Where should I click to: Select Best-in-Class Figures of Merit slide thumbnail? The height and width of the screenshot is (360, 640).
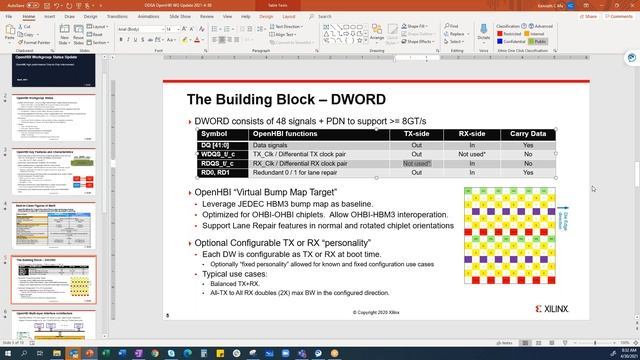(53, 225)
